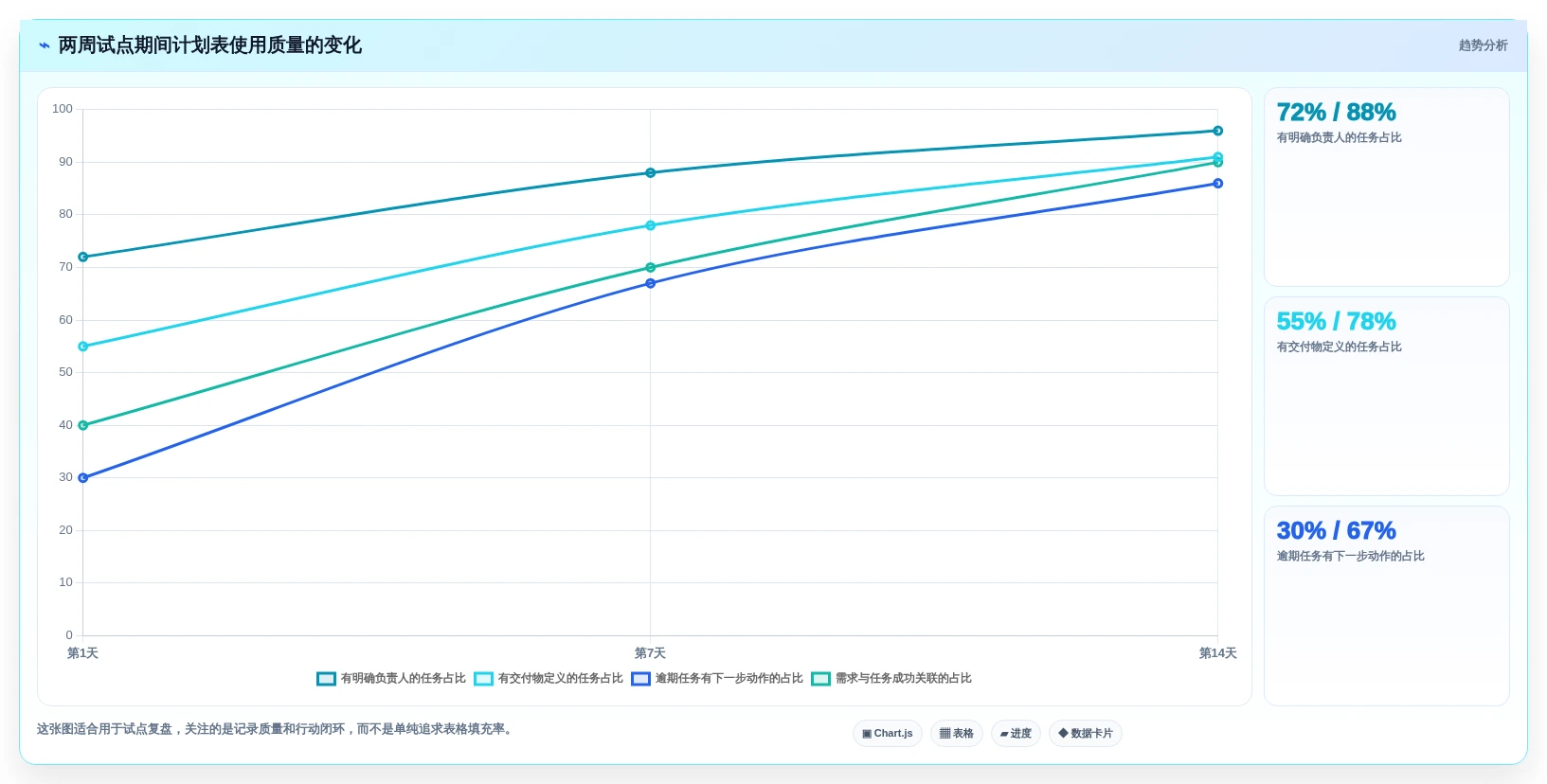Click the 100 y-axis label
Viewport: 1547px width, 784px height.
point(63,109)
